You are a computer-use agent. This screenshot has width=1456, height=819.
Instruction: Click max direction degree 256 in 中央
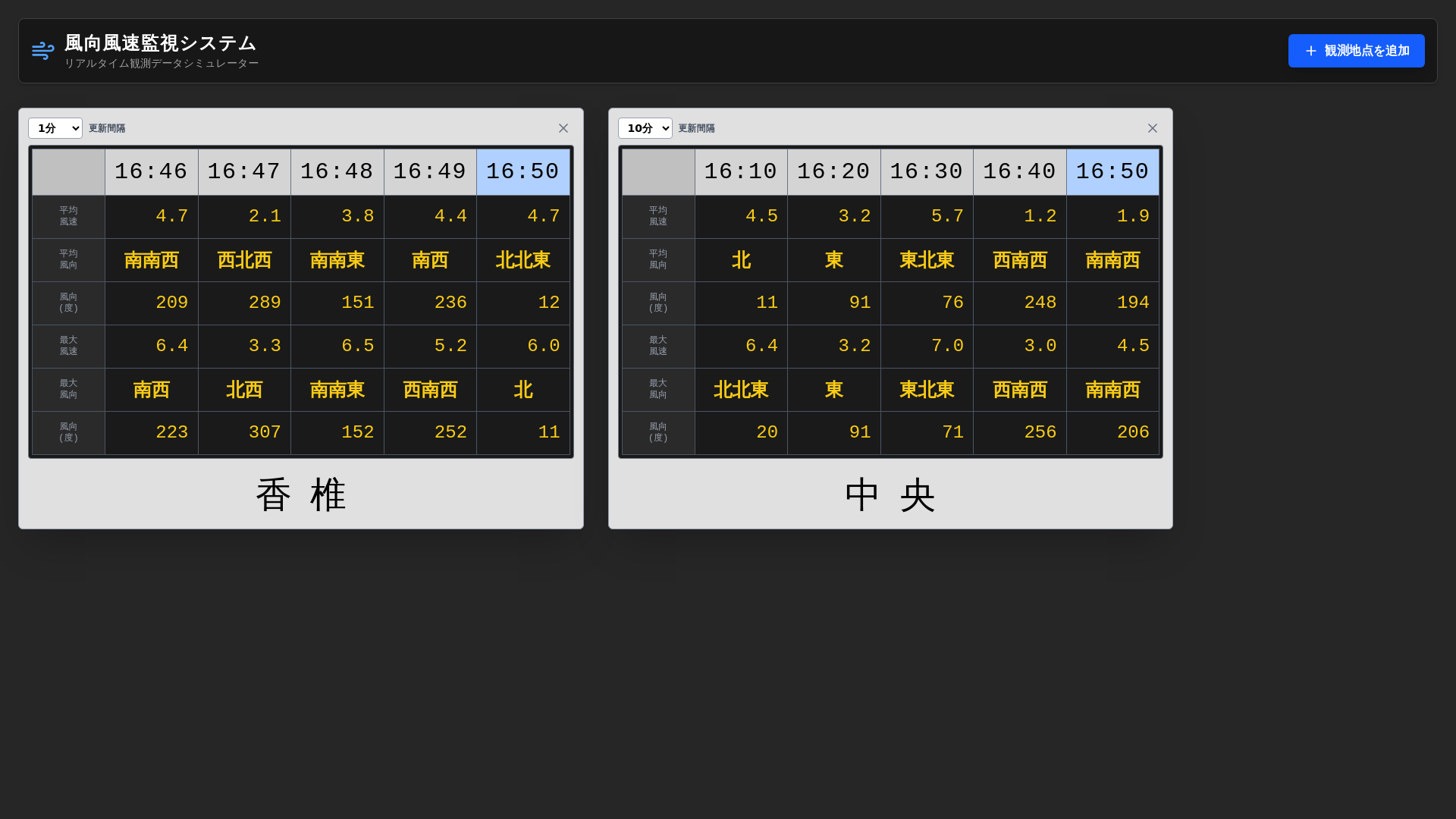(1020, 433)
